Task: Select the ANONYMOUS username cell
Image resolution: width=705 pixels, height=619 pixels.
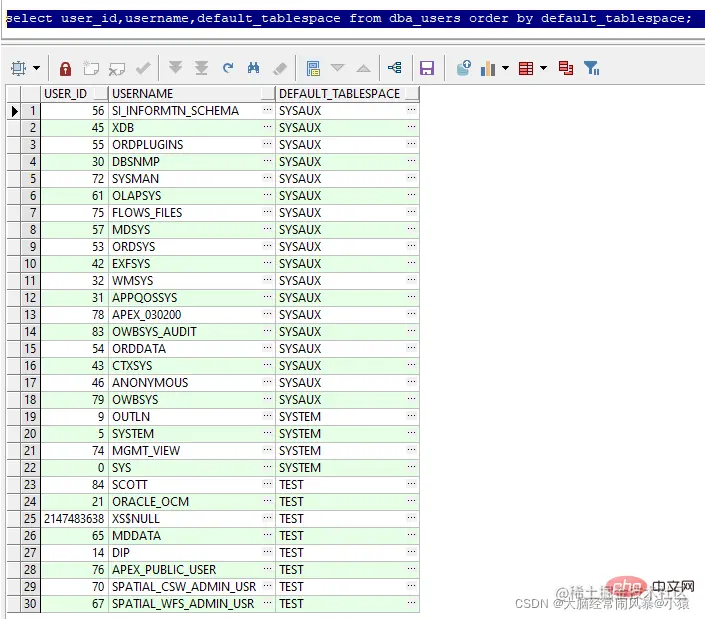Action: tap(192, 383)
